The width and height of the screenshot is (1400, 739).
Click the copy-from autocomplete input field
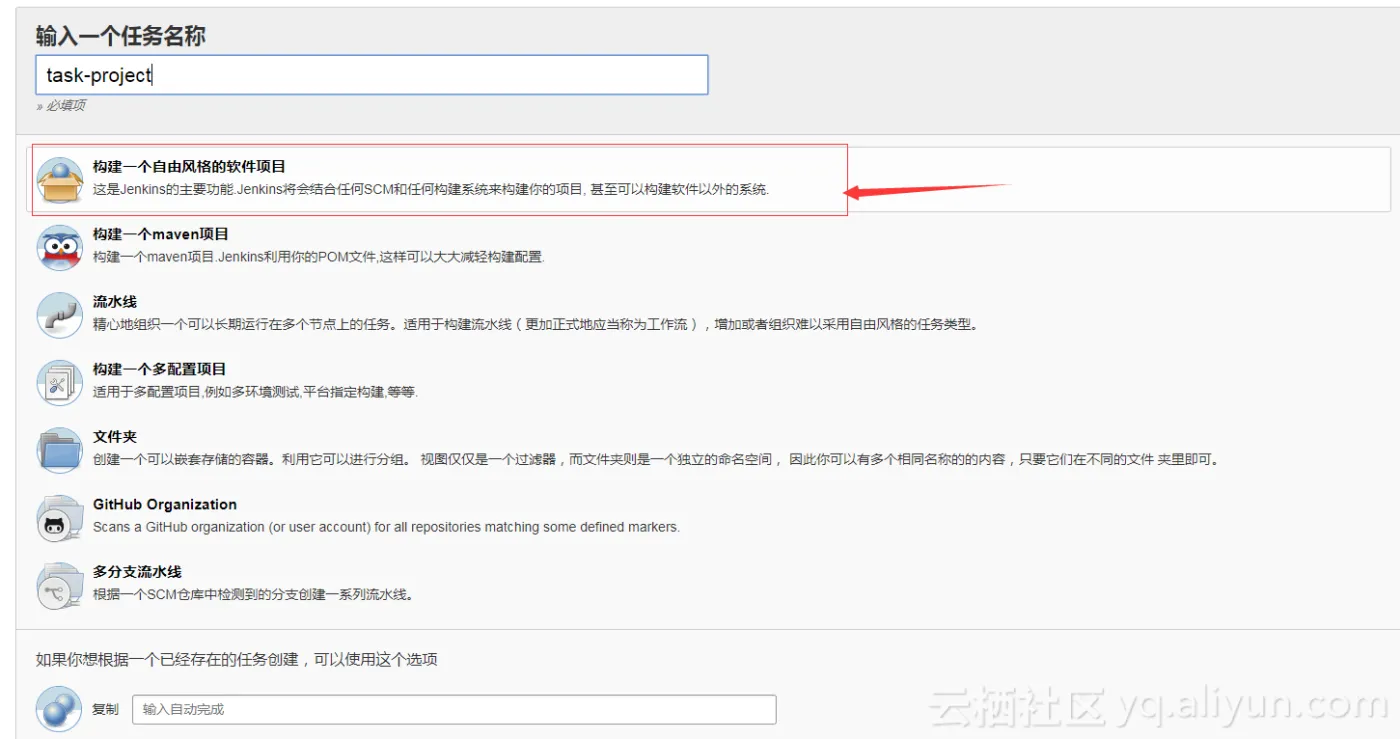454,709
